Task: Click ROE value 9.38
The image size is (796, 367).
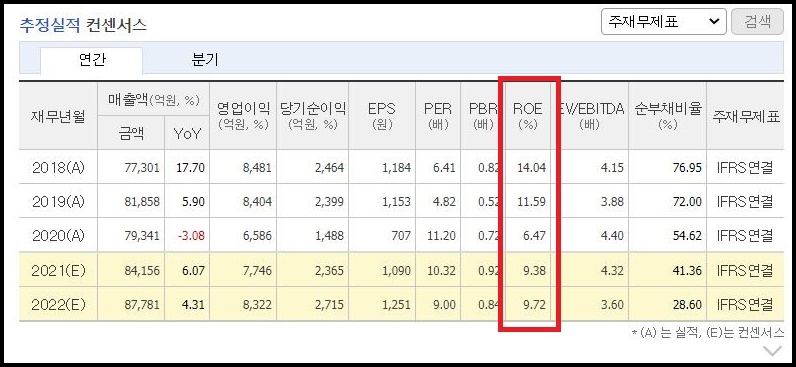Action: coord(534,271)
